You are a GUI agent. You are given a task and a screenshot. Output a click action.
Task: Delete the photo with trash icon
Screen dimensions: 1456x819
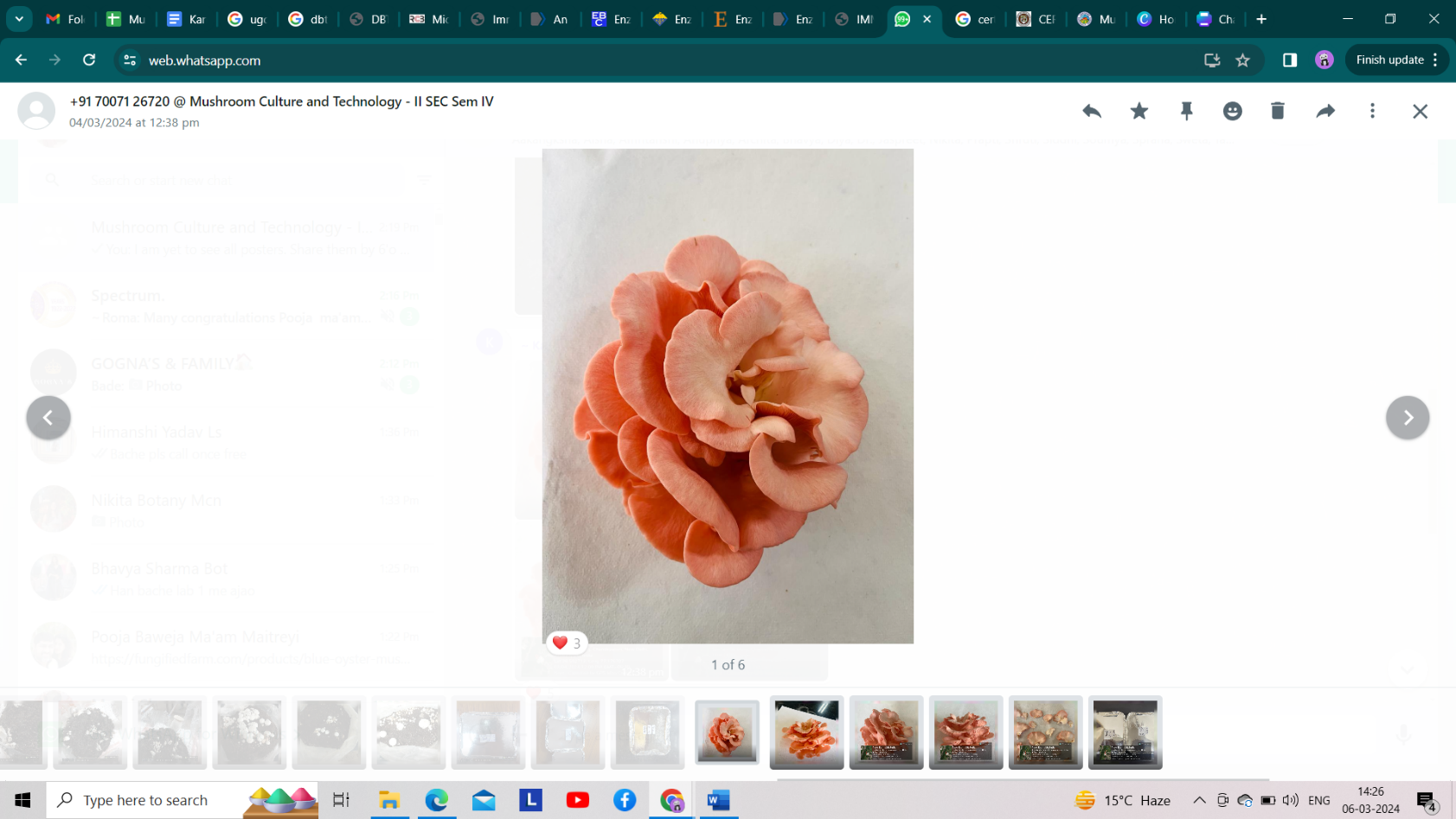click(1278, 111)
